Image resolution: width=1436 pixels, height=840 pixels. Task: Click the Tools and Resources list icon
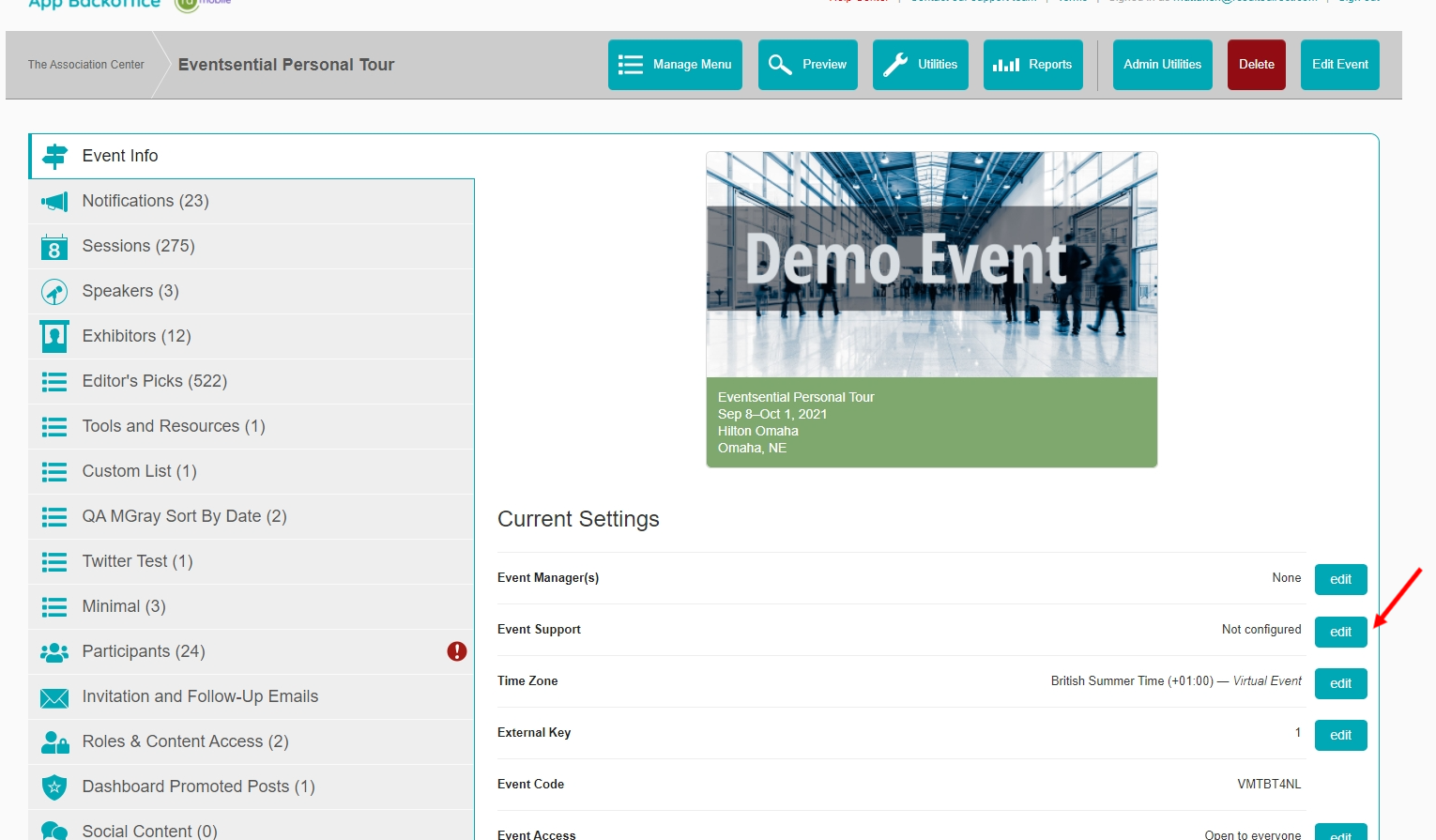point(54,427)
